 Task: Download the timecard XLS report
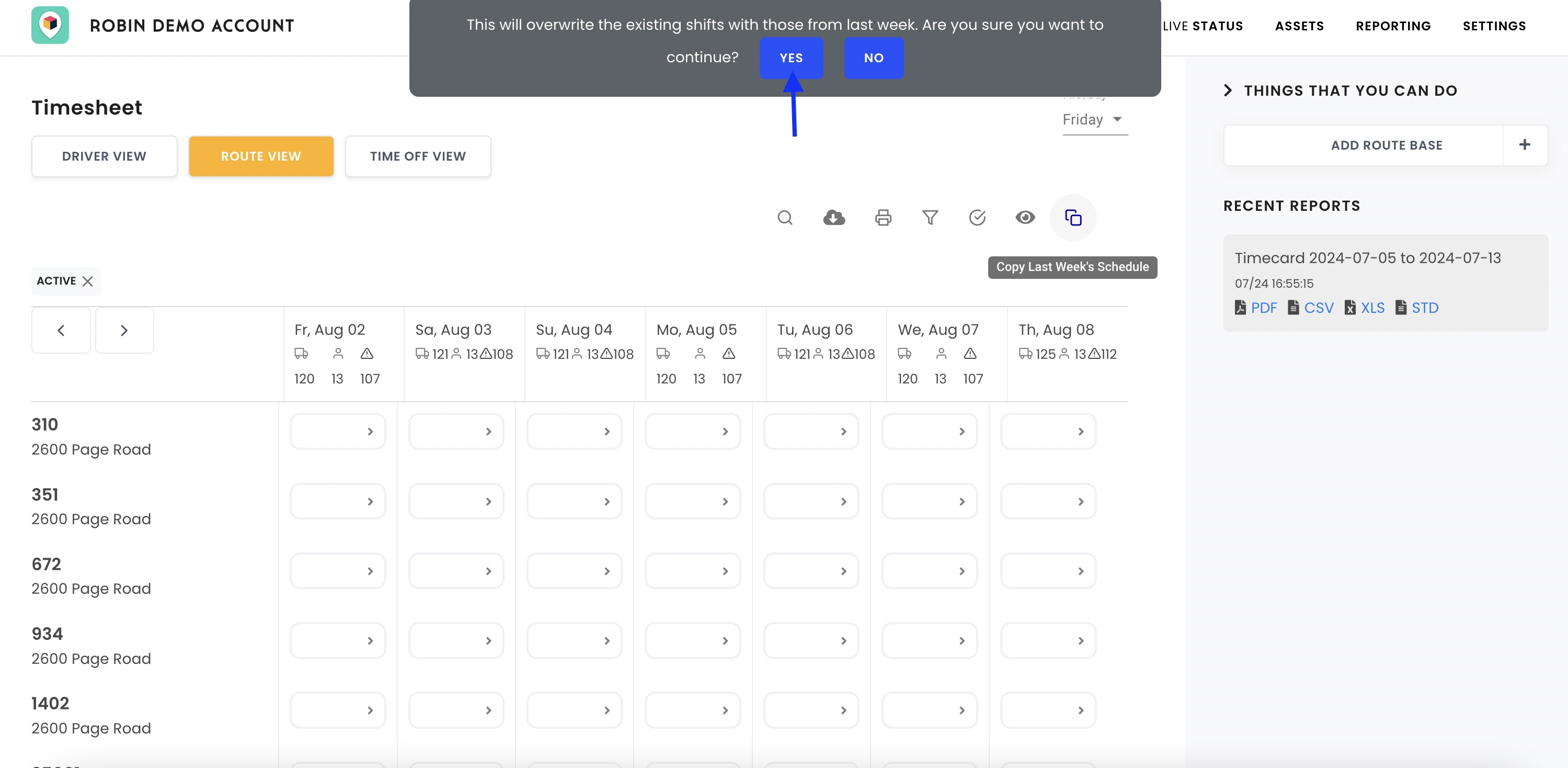coord(1365,308)
